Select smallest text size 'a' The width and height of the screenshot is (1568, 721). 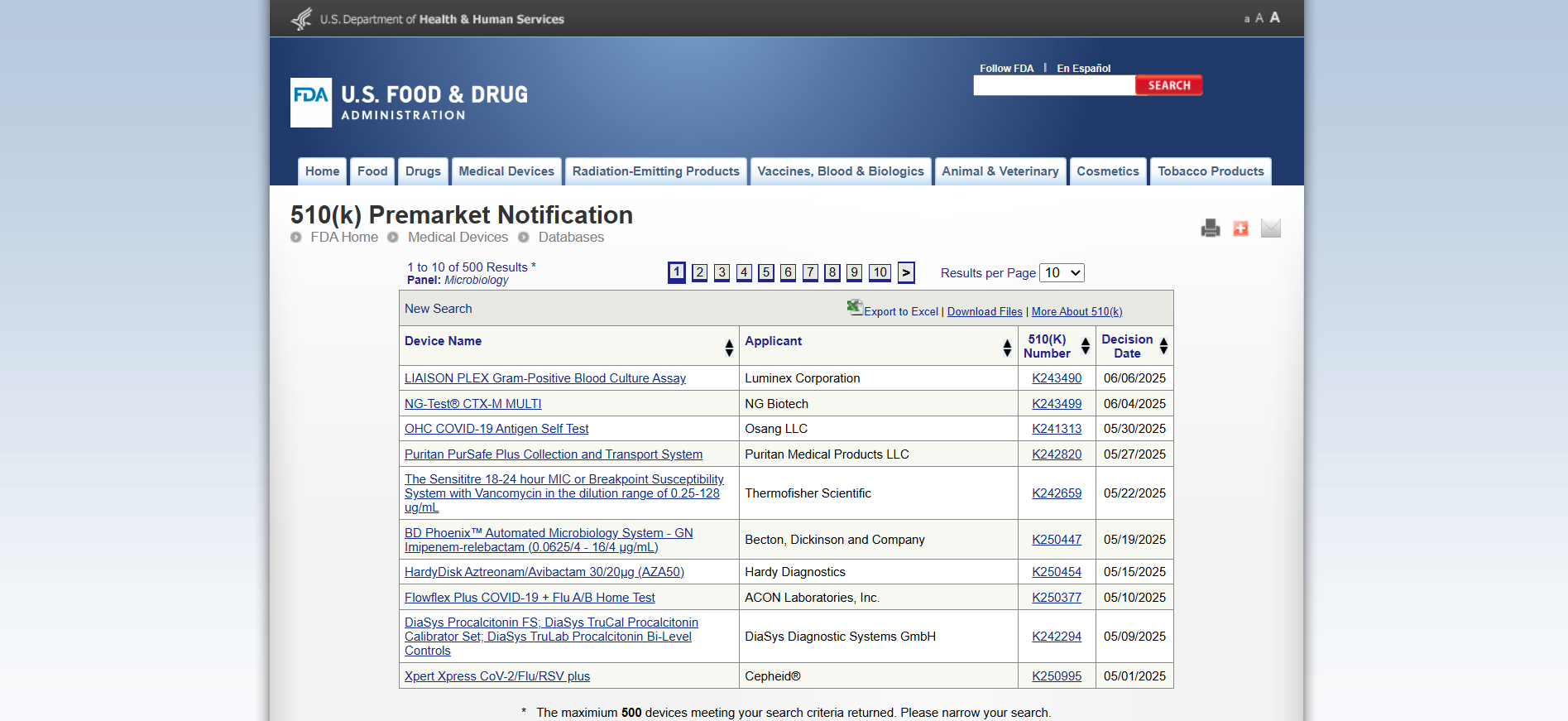pyautogui.click(x=1247, y=19)
